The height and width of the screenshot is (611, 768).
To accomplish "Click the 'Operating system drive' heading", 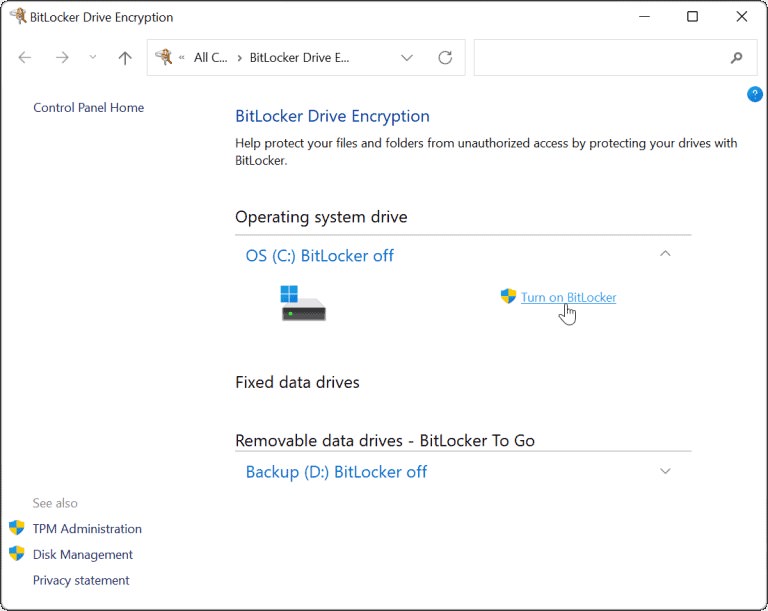I will pyautogui.click(x=321, y=217).
